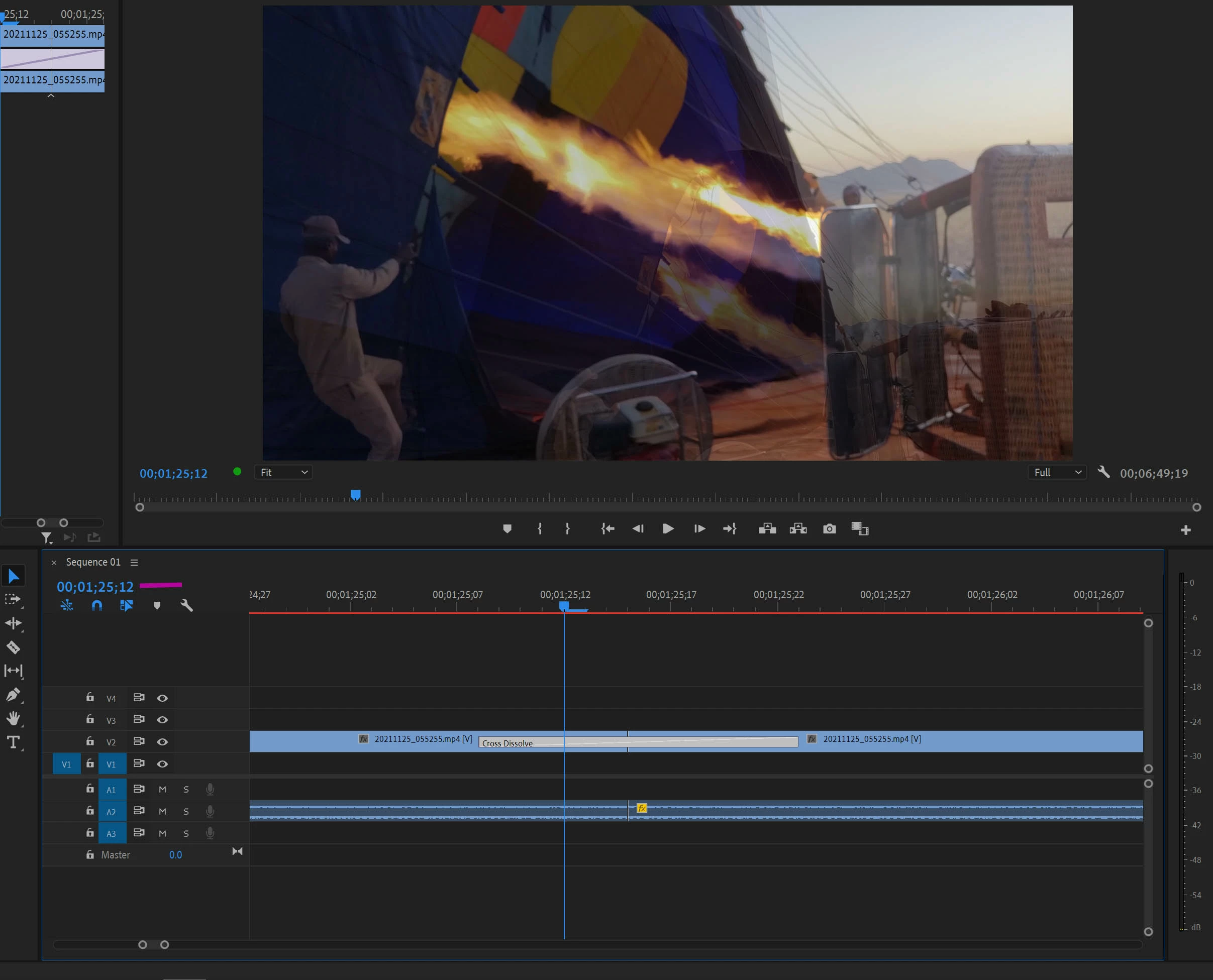
Task: Open the Full playback resolution dropdown
Action: (x=1057, y=473)
